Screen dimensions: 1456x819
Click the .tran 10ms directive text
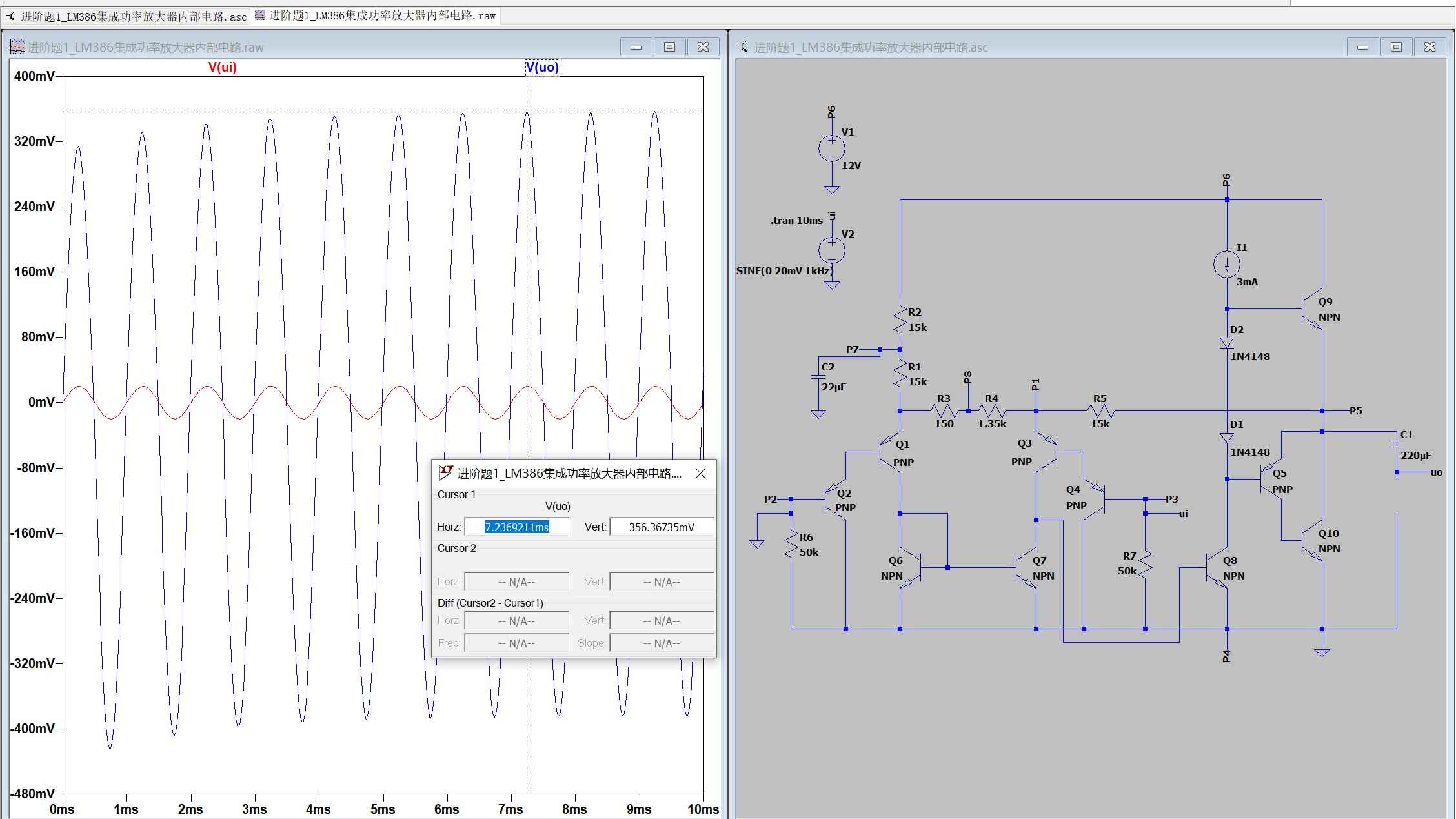[796, 221]
